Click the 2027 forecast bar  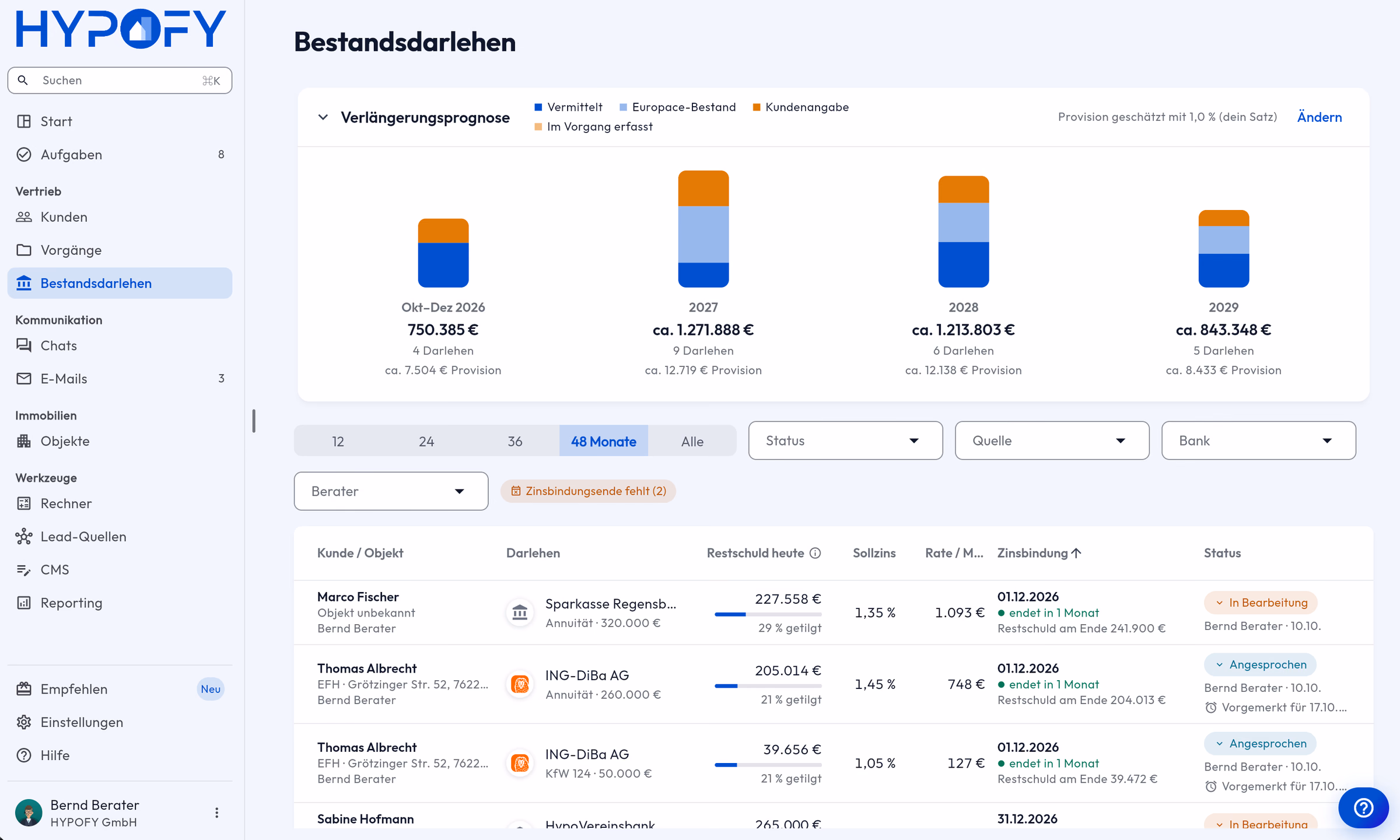click(703, 229)
